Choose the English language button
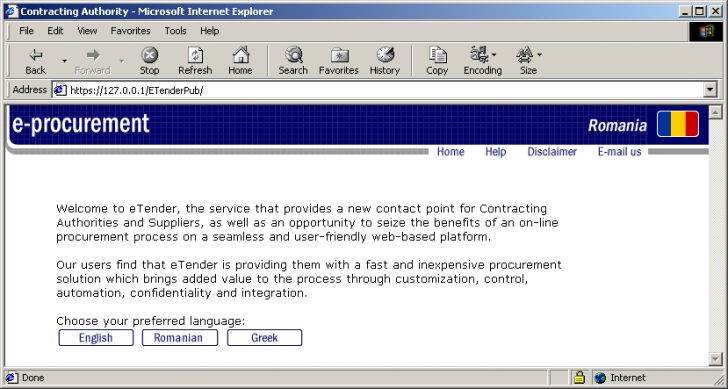 click(96, 337)
